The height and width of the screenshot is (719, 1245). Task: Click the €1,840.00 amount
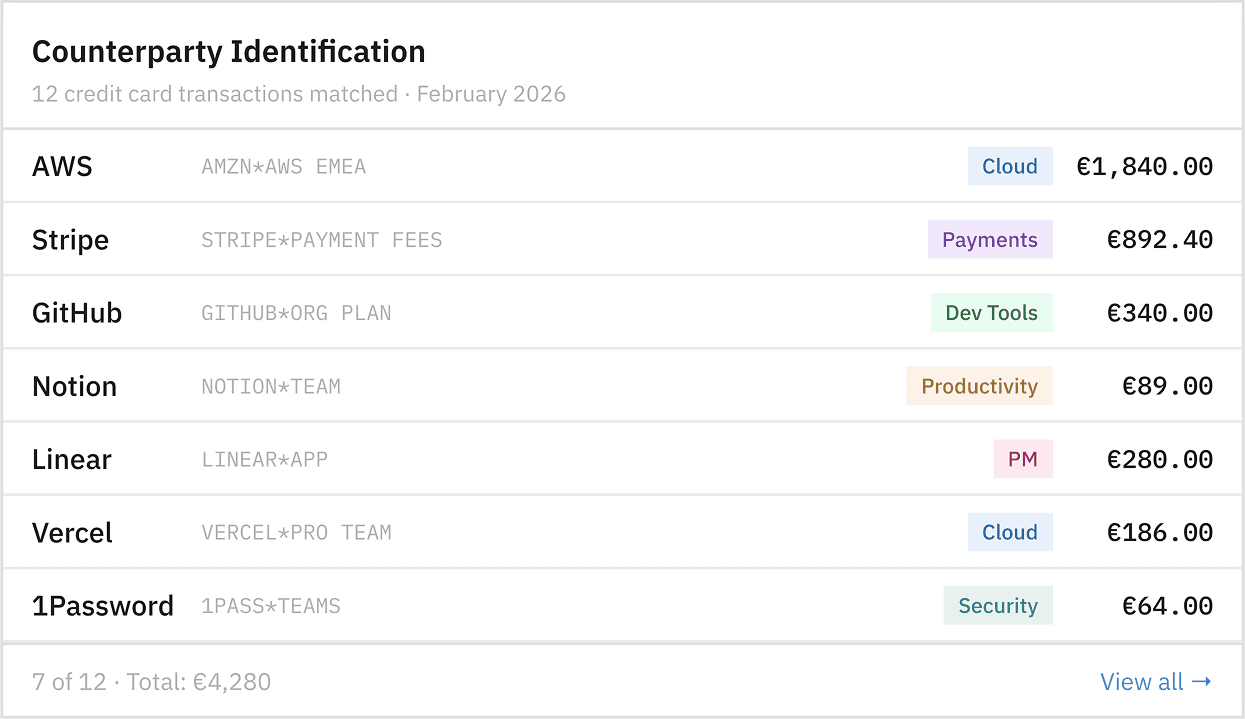tap(1144, 166)
